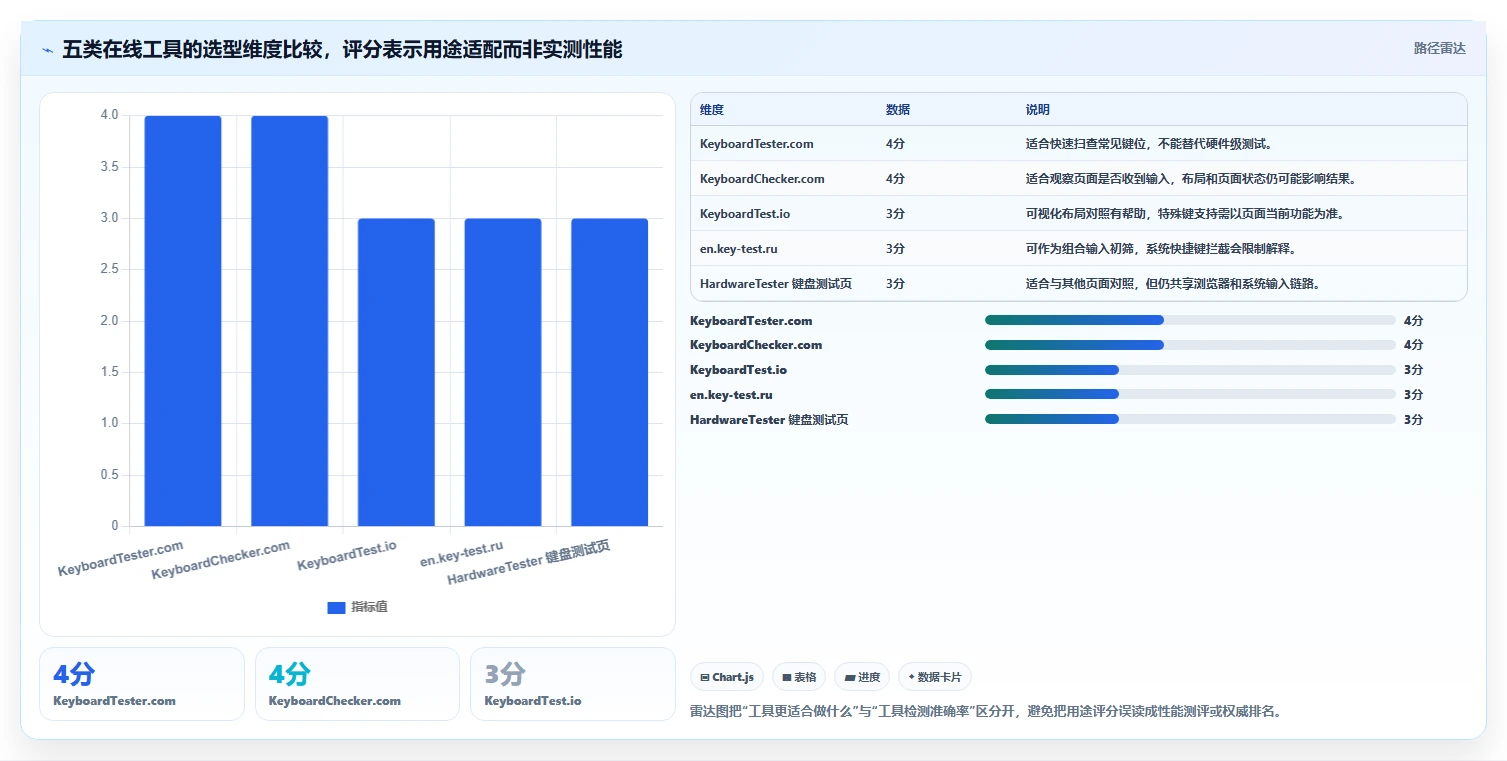Click the KeyboardTest.io progress bar
The image size is (1507, 761).
click(1190, 370)
